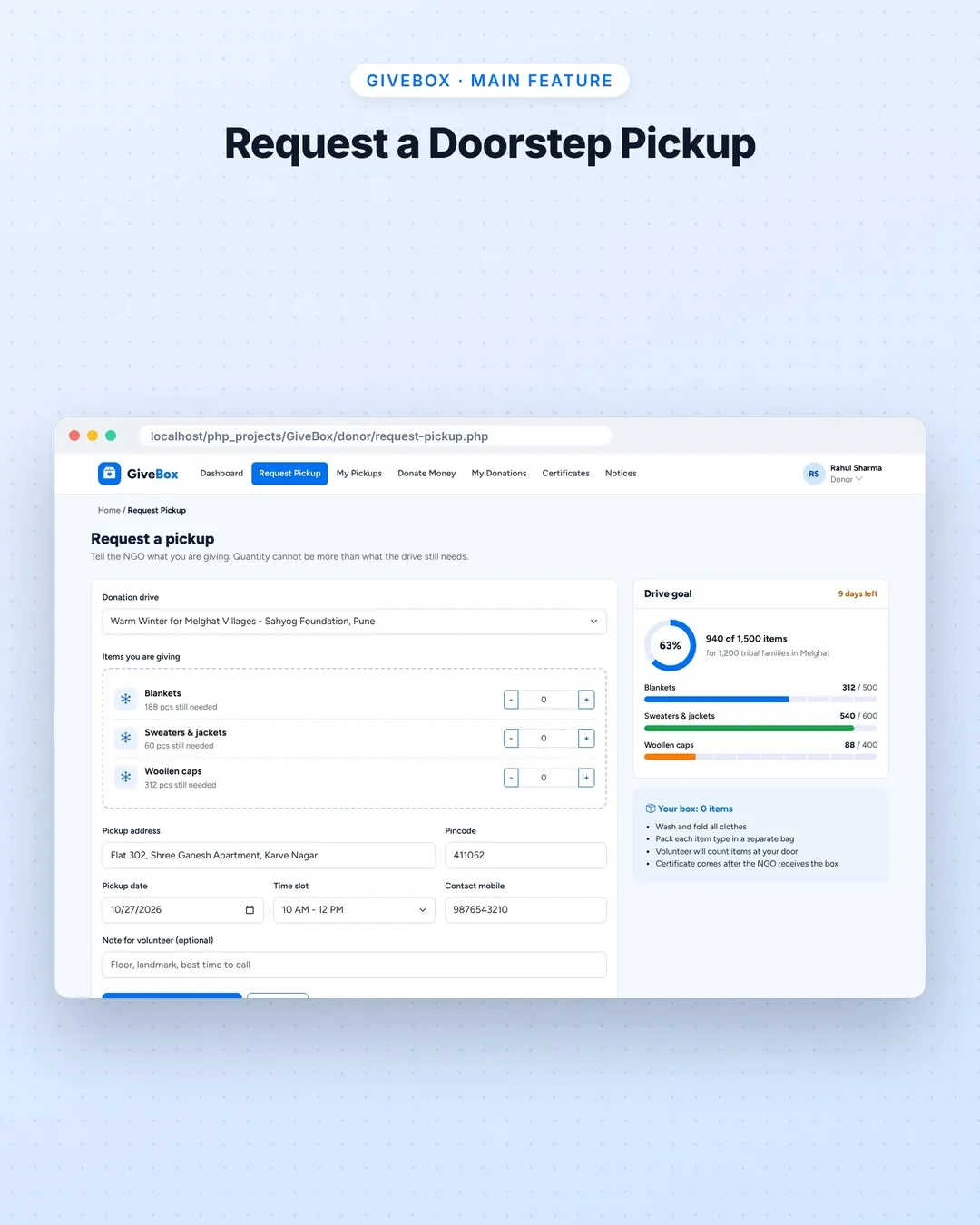Increase Blankets quantity with plus button

586,700
